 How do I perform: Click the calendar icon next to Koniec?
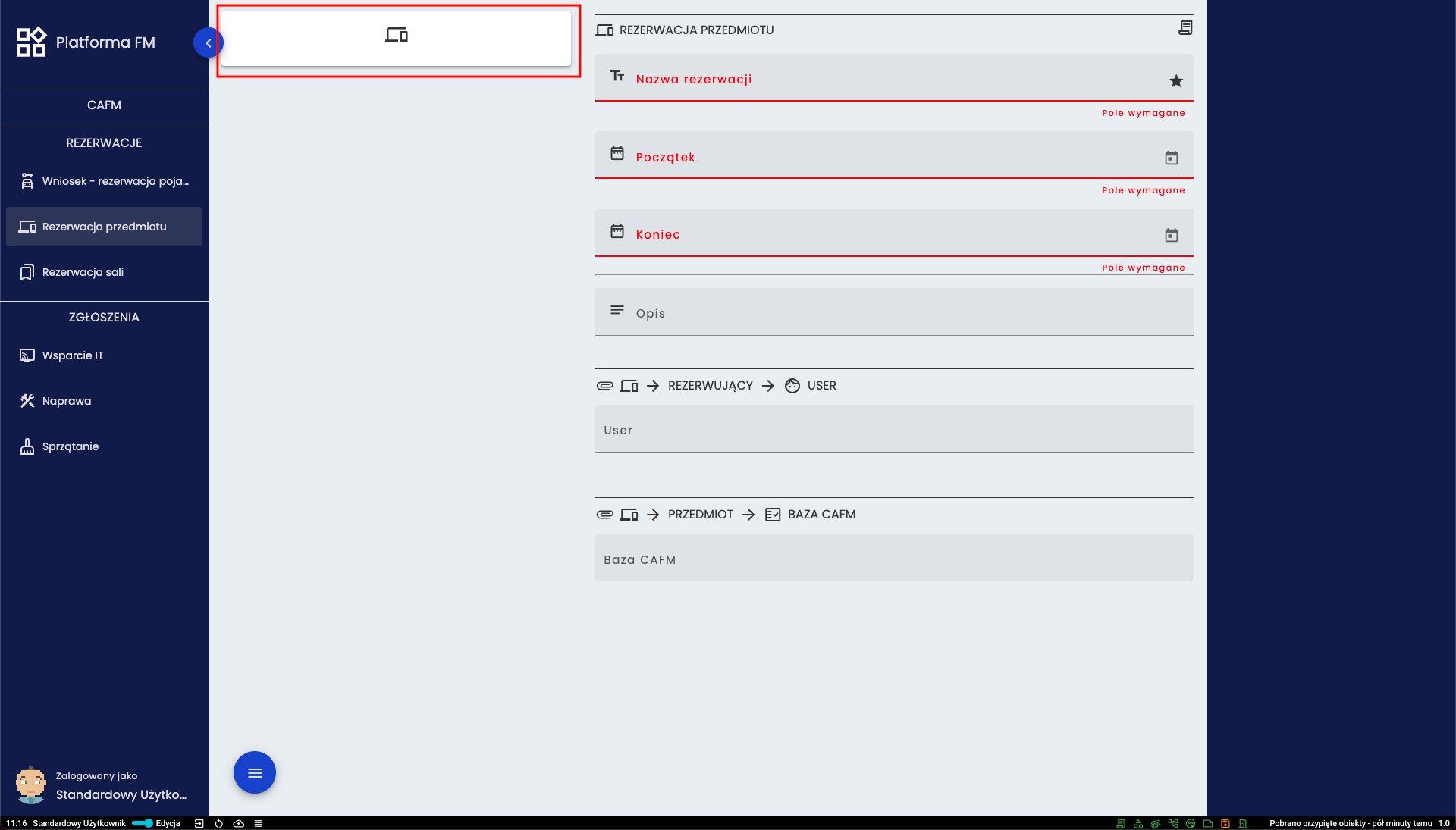click(1172, 235)
